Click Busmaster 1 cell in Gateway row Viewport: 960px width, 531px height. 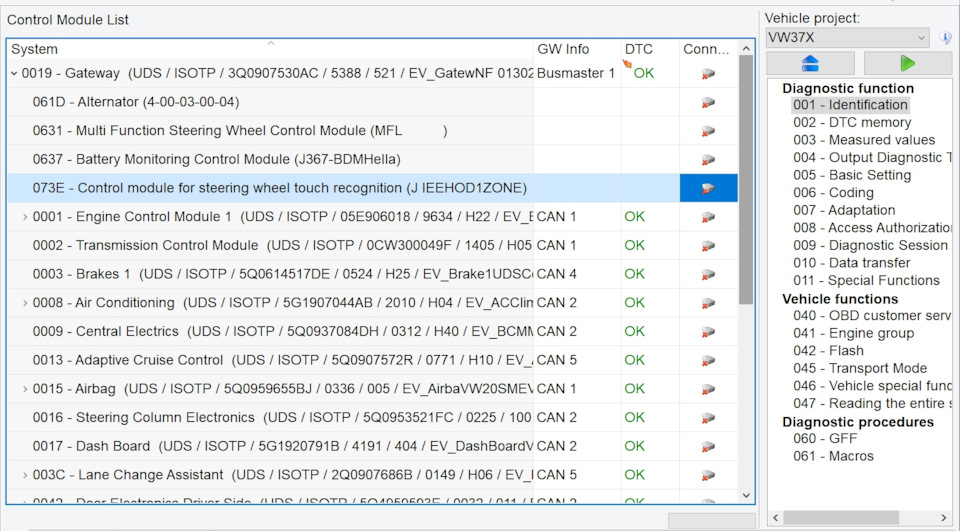576,73
